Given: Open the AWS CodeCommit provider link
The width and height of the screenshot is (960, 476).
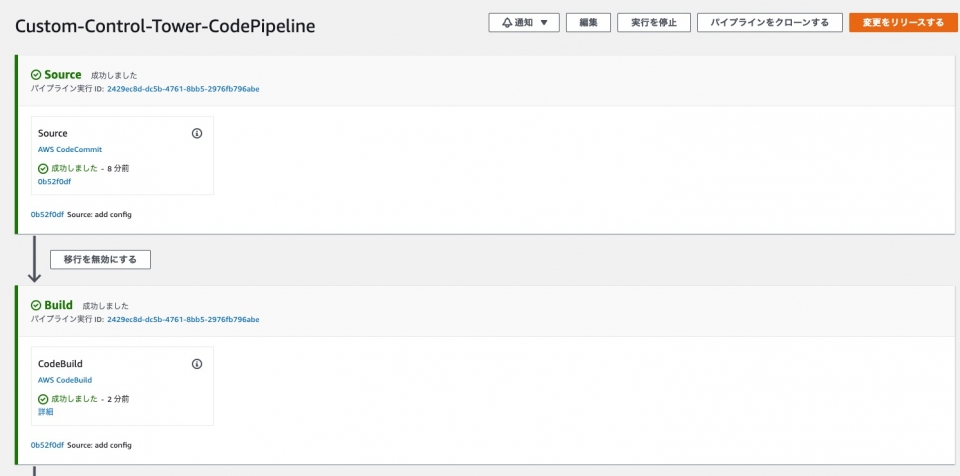Looking at the screenshot, I should click(70, 150).
